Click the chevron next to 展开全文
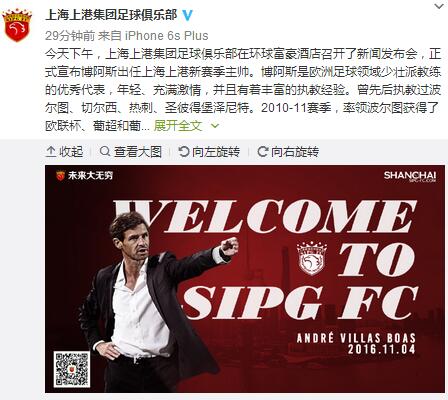 (x=215, y=126)
